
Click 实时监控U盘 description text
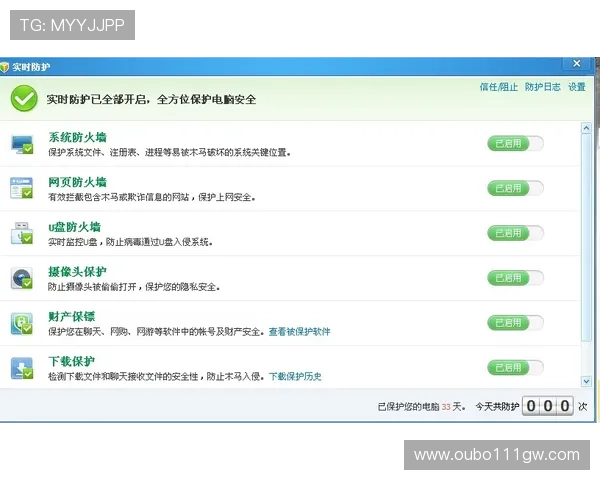click(130, 242)
